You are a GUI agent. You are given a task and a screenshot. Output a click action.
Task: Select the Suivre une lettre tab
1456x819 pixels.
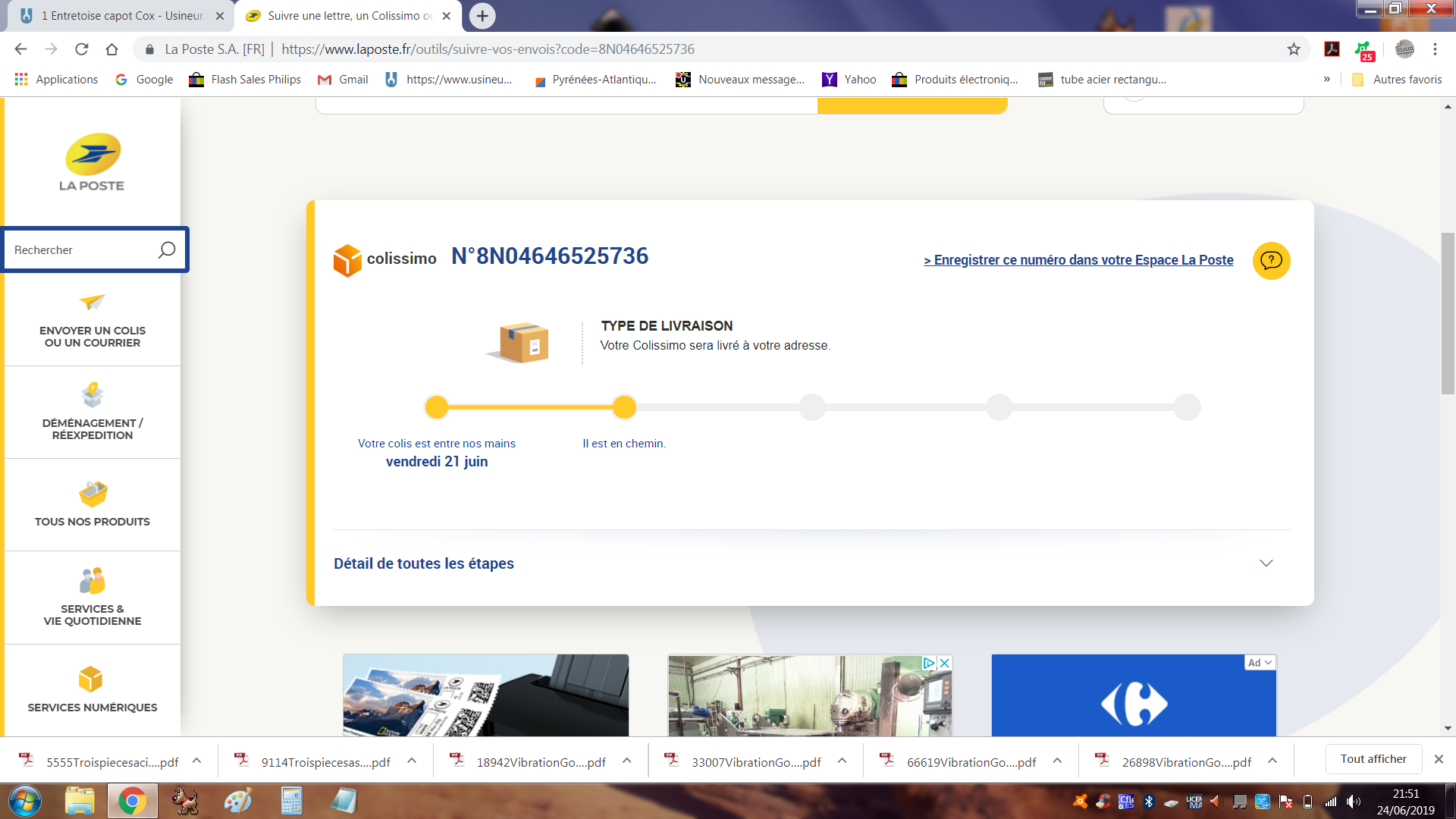[349, 16]
